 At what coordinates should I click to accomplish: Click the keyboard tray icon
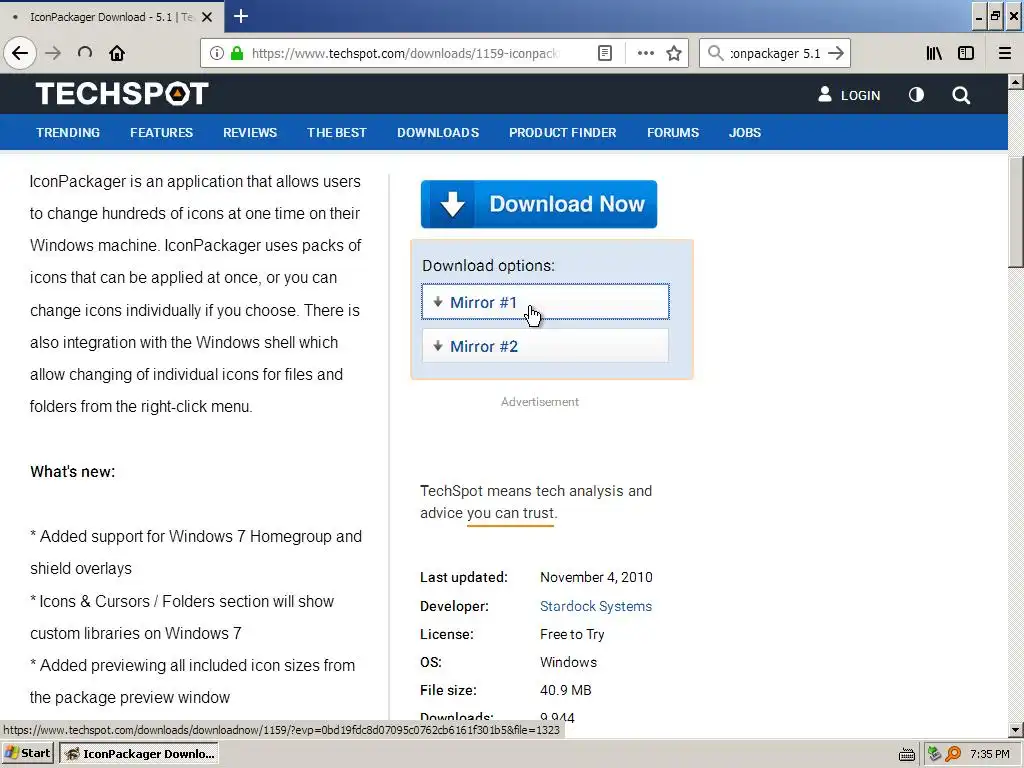906,754
